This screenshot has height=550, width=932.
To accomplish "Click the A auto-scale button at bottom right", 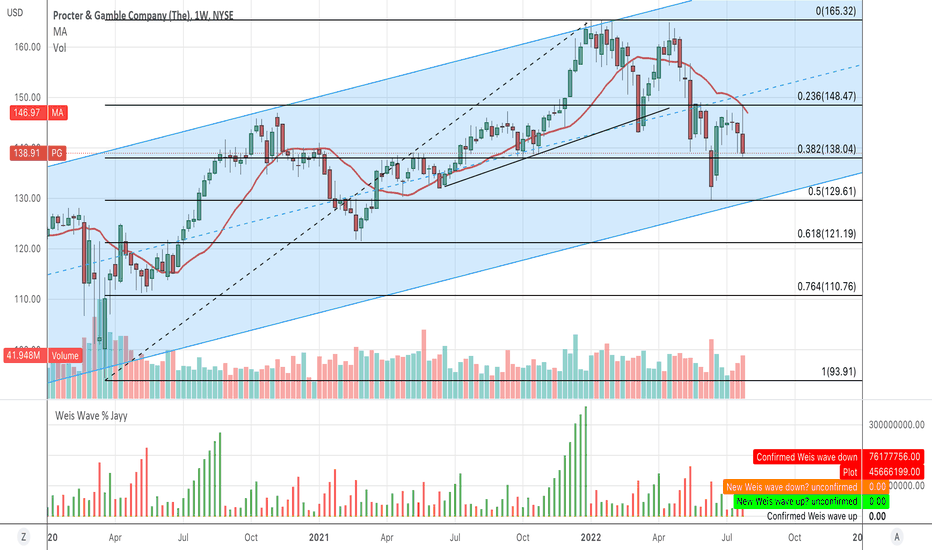I will click(897, 537).
